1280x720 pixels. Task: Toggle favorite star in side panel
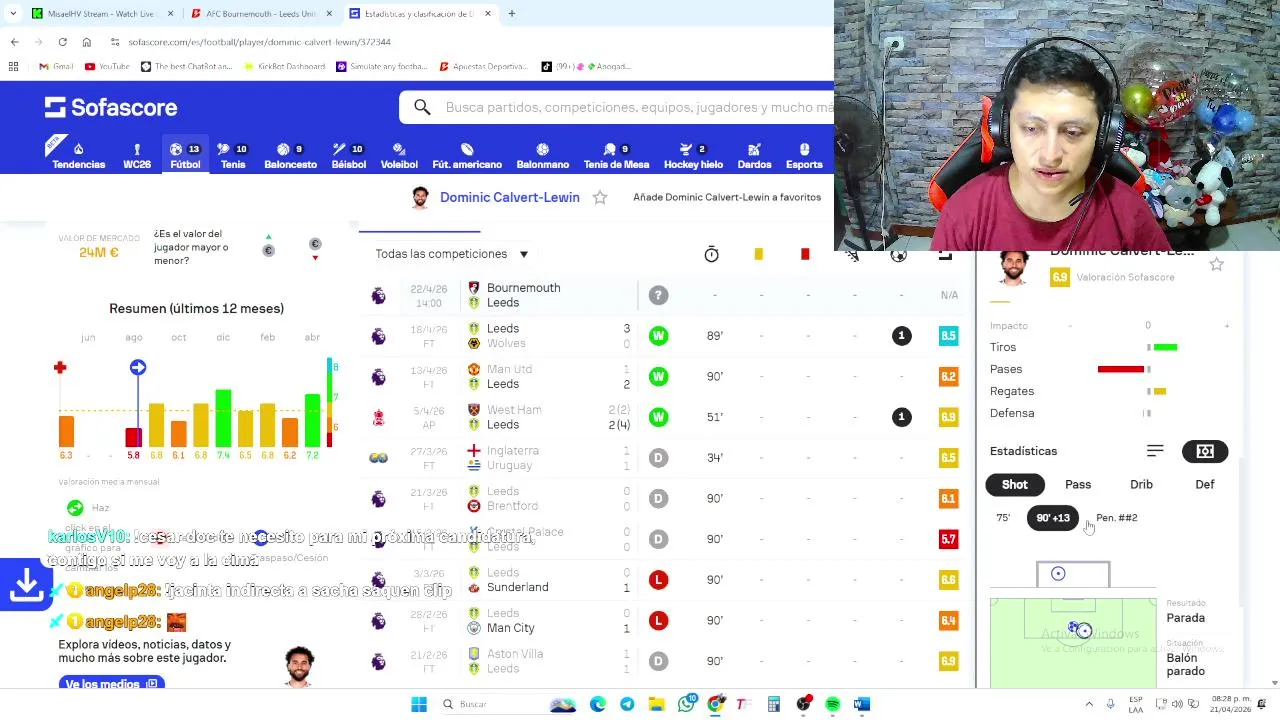point(1216,264)
